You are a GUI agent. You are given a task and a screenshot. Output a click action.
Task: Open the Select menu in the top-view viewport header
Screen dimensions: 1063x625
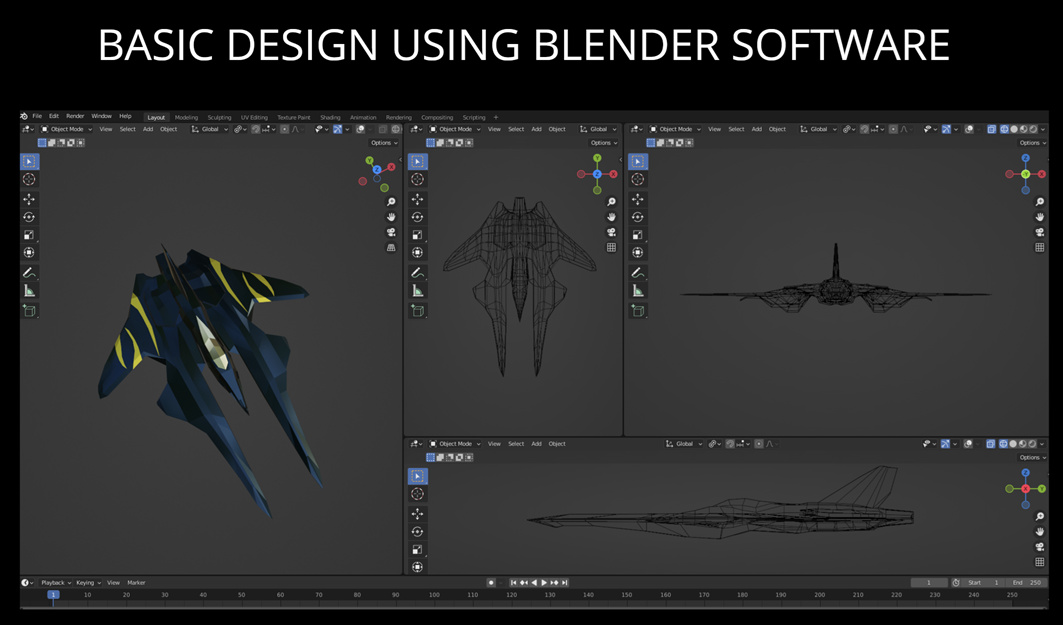[x=516, y=129]
